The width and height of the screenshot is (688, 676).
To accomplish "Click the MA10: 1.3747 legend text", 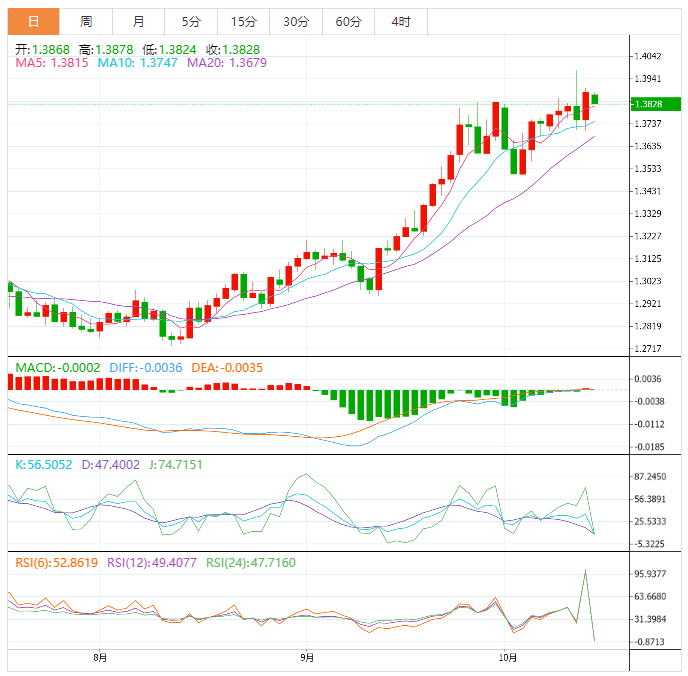I will [137, 63].
